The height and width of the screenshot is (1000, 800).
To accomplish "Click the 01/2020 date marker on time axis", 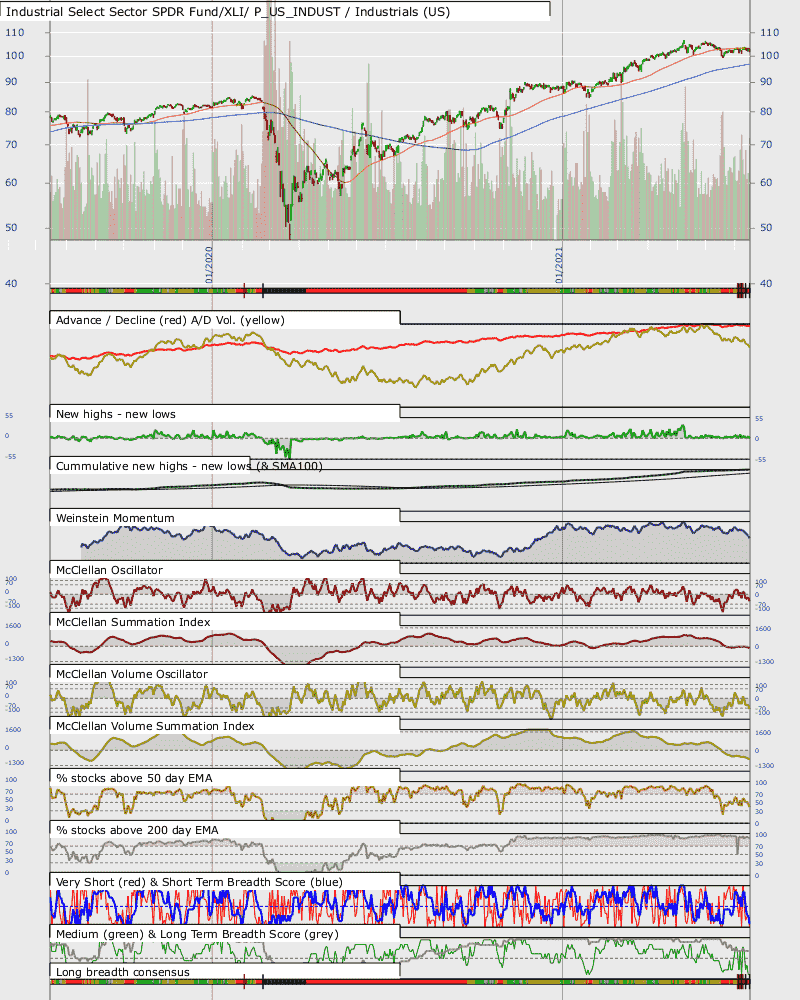I will [209, 265].
